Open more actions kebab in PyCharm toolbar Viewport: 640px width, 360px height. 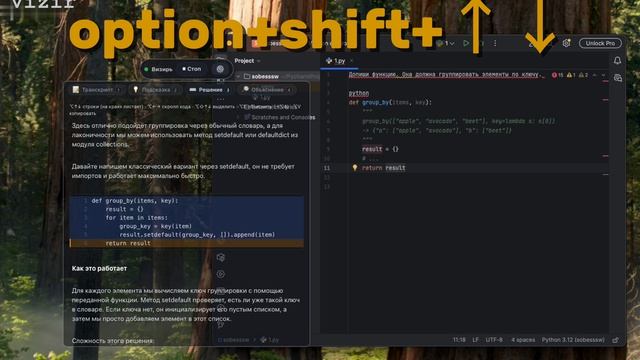495,43
